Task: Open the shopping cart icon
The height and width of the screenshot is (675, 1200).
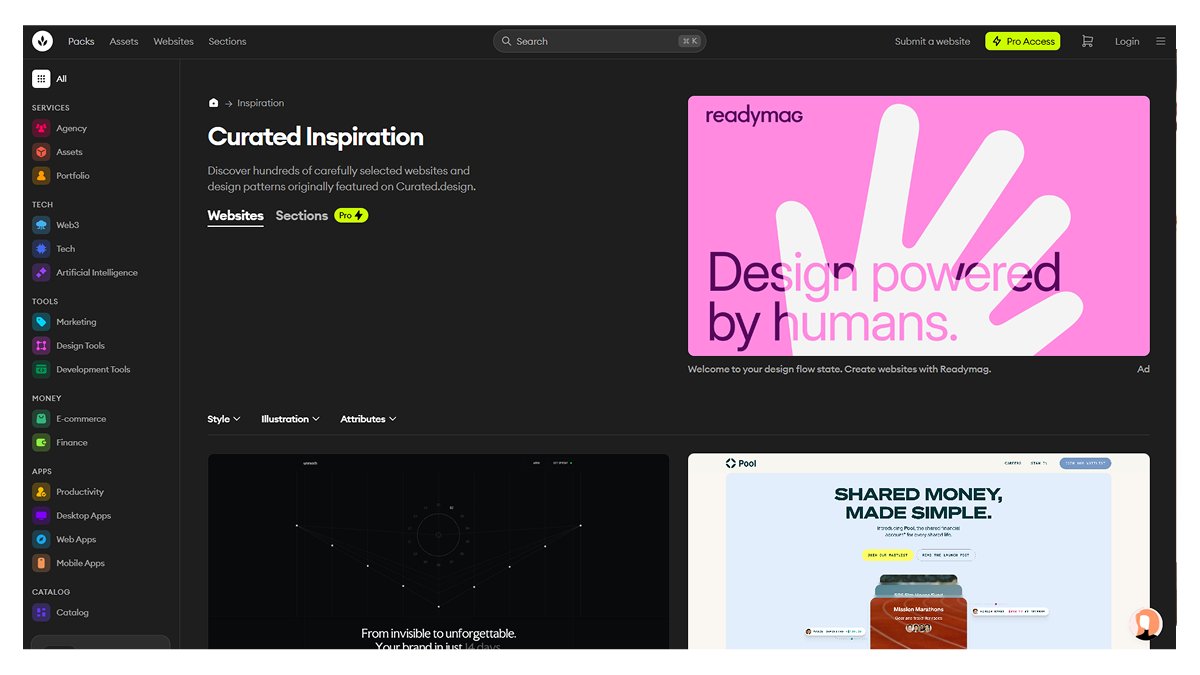Action: (1087, 41)
